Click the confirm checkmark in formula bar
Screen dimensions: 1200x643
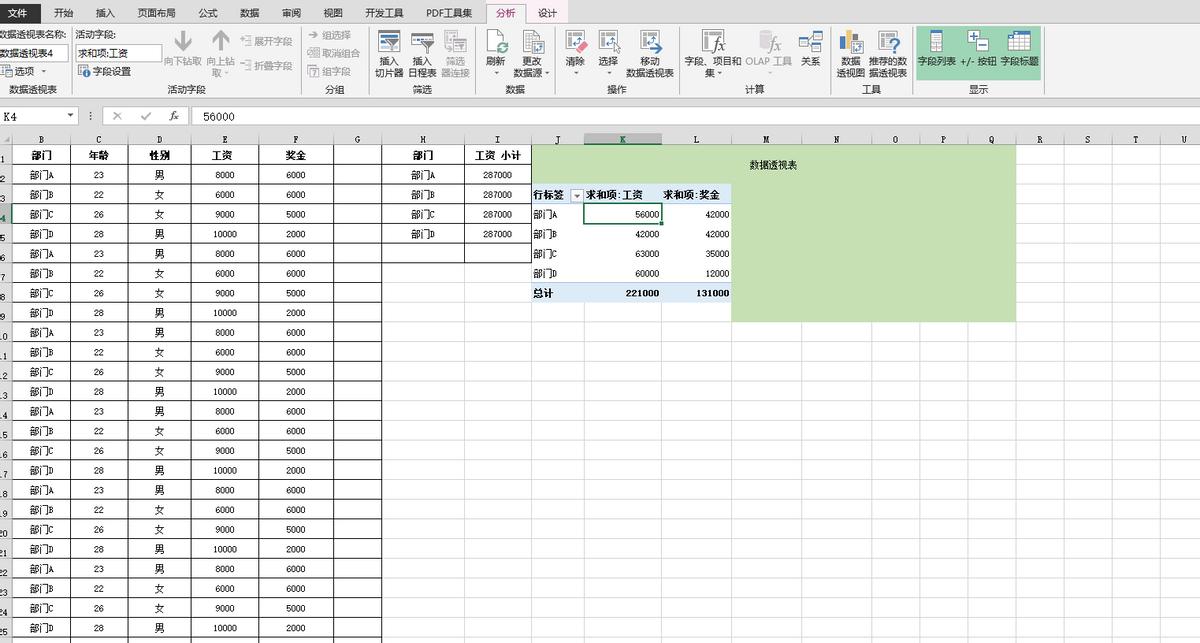tap(146, 116)
